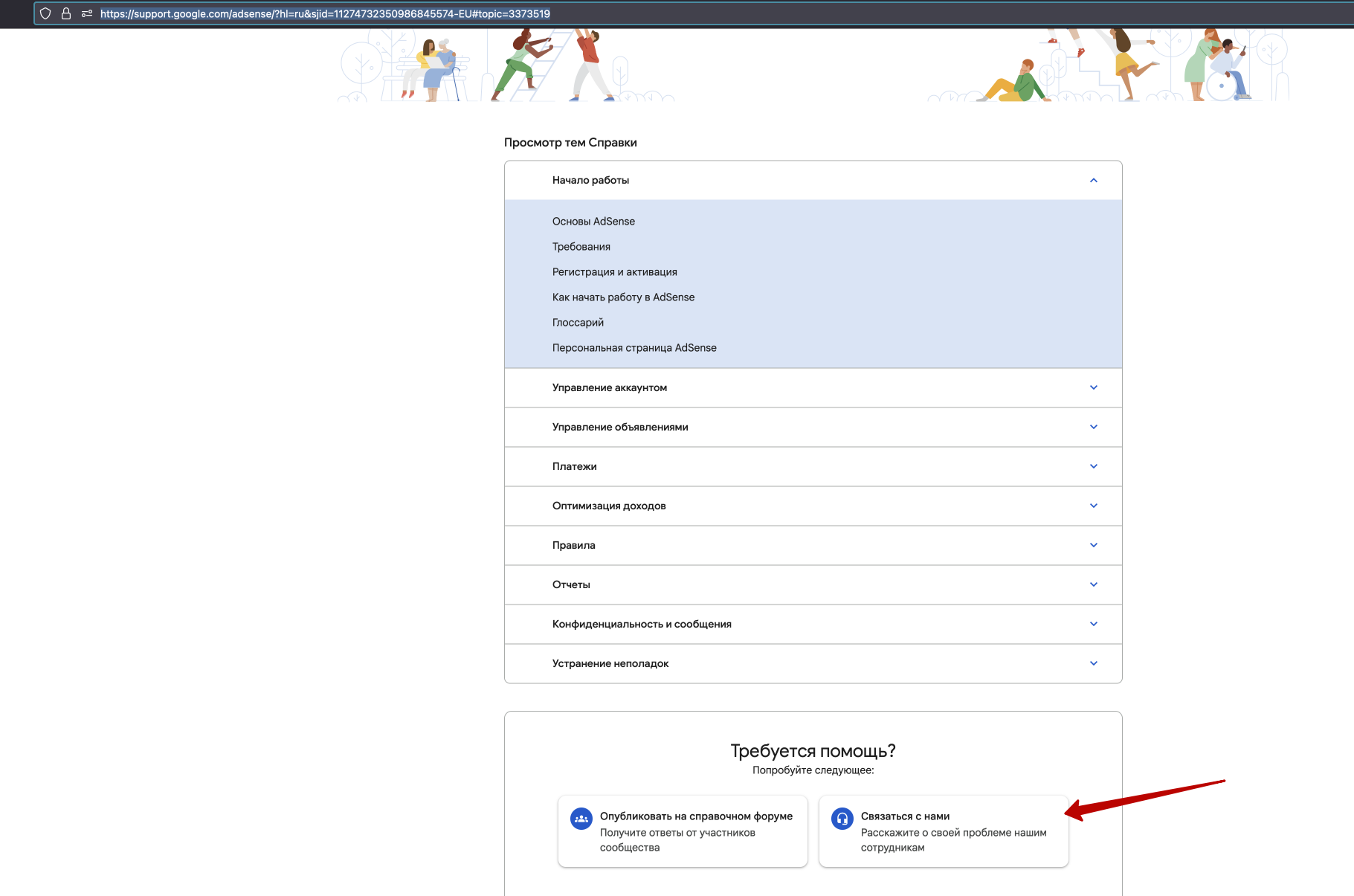
Task: Click the Оптимизация доходов topic title
Action: click(x=609, y=506)
